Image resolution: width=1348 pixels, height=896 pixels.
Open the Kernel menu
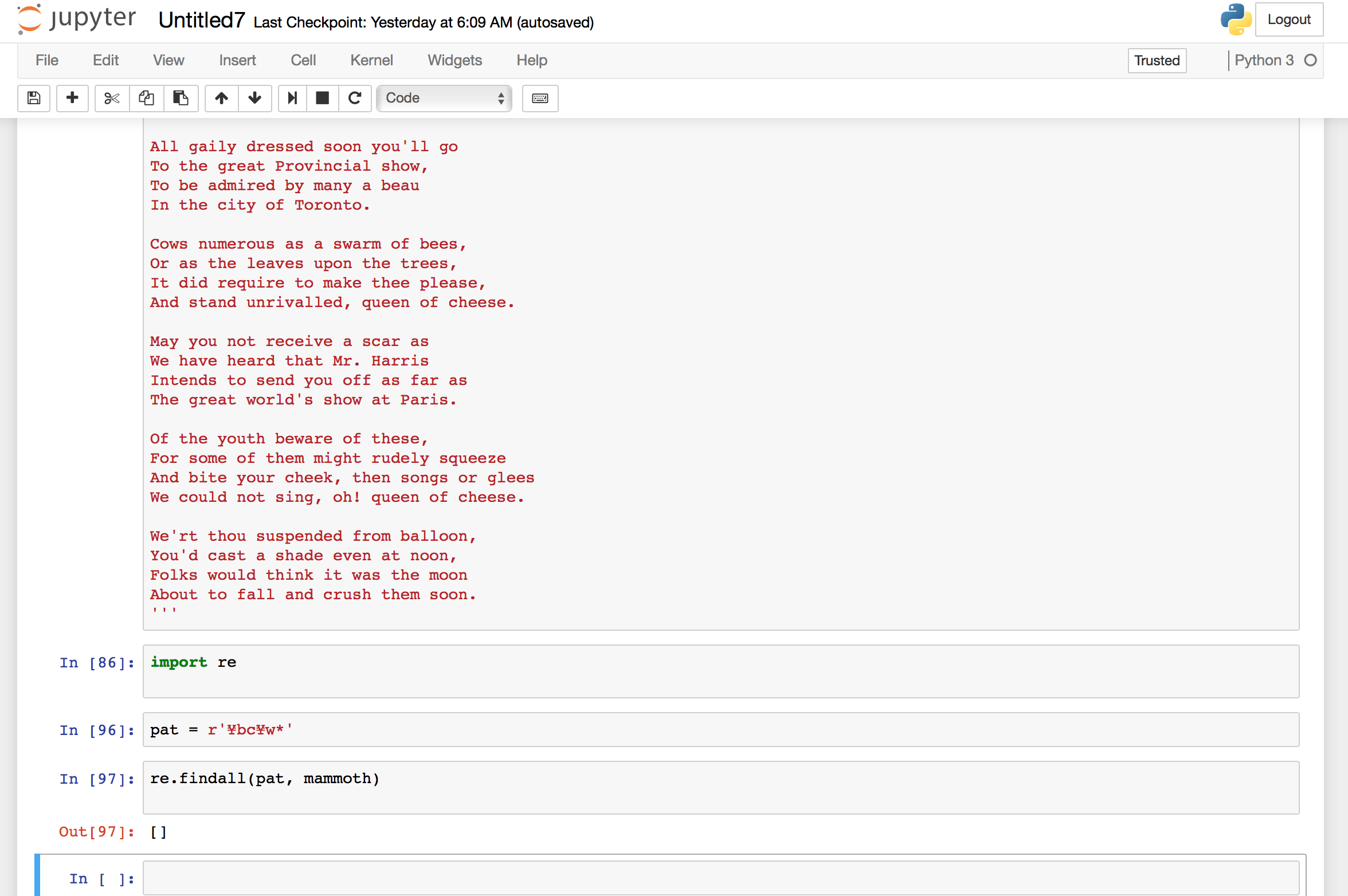[371, 60]
